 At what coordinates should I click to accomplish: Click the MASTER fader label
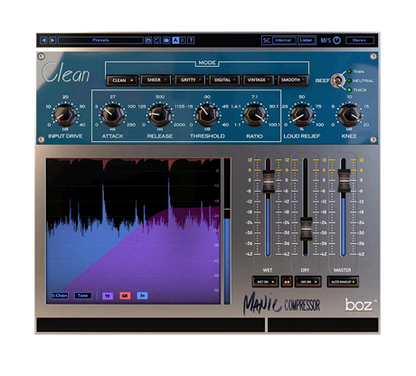(342, 270)
